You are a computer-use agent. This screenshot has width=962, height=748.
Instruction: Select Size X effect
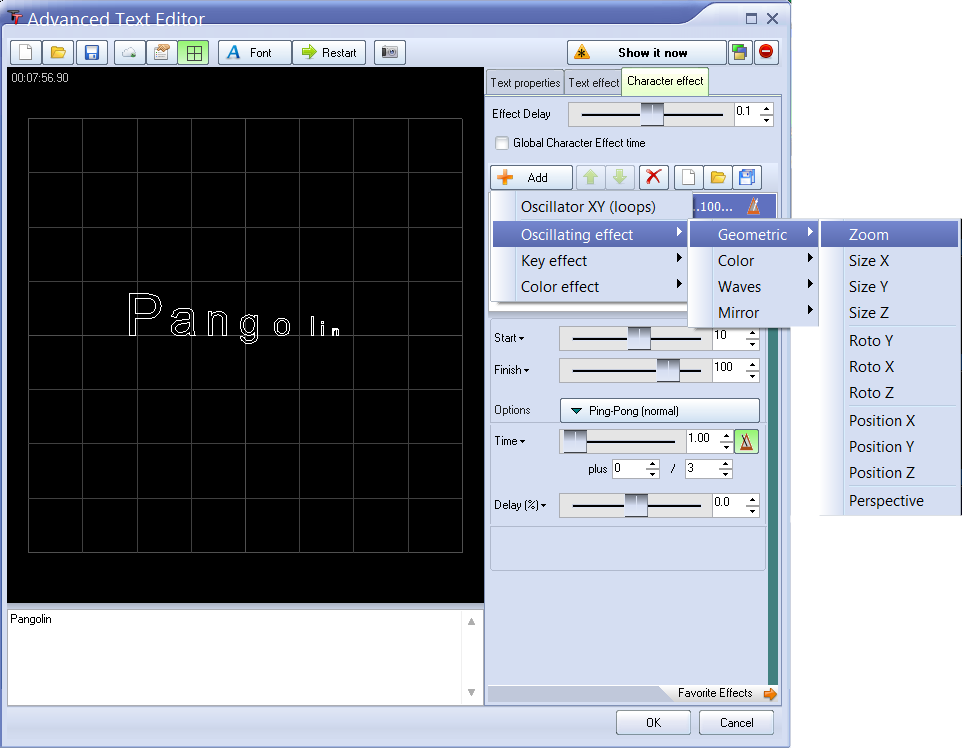tap(890, 261)
